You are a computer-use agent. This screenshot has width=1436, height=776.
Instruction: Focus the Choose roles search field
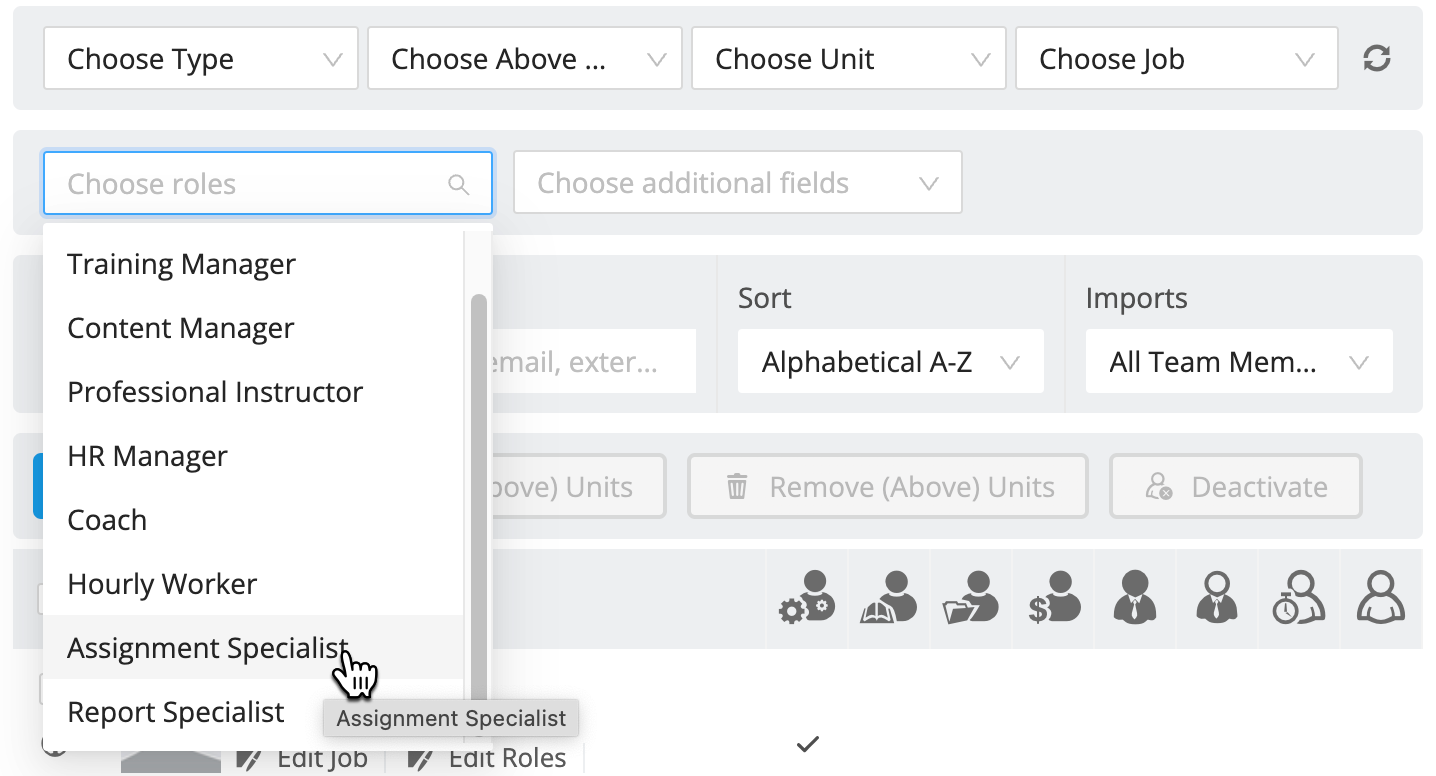[268, 183]
